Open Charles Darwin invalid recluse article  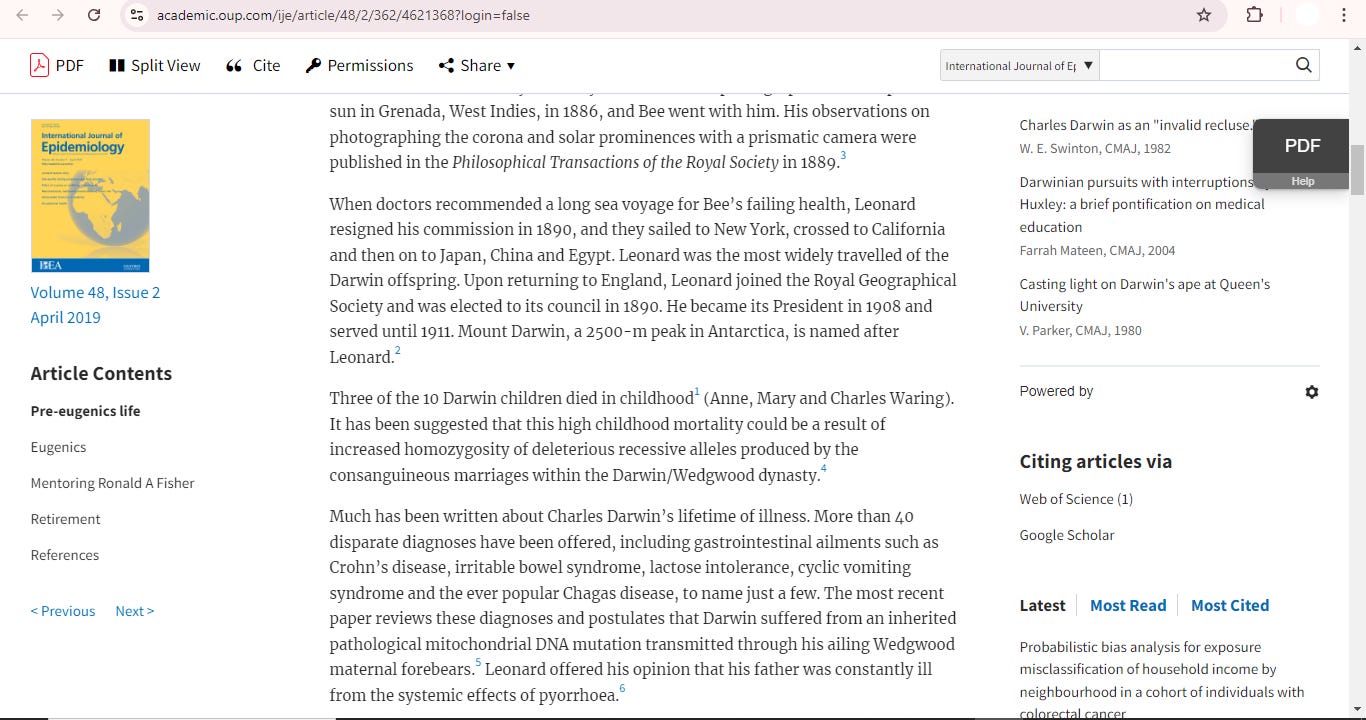point(1135,125)
